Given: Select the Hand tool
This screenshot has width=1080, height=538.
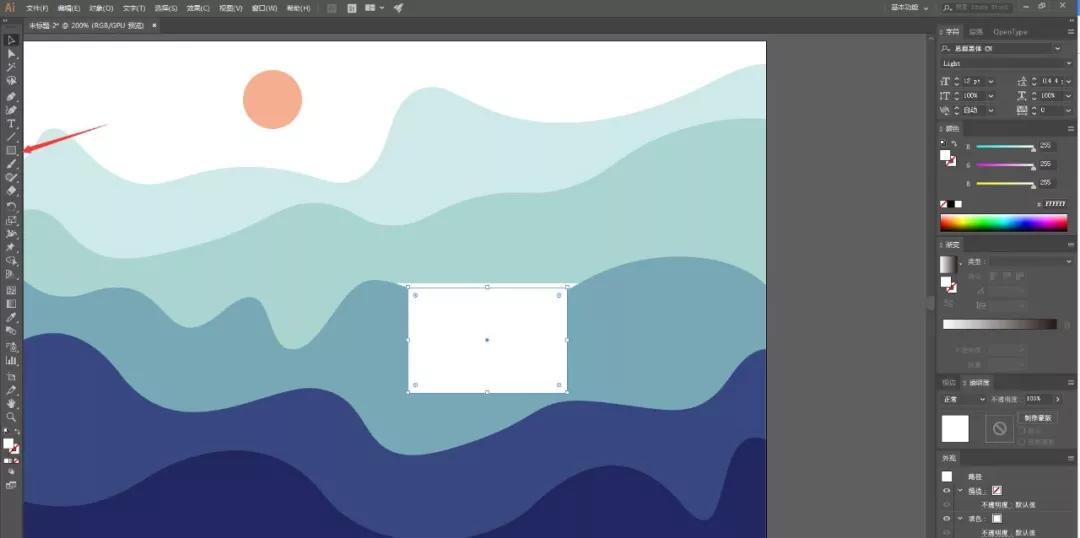Looking at the screenshot, I should tap(11, 402).
